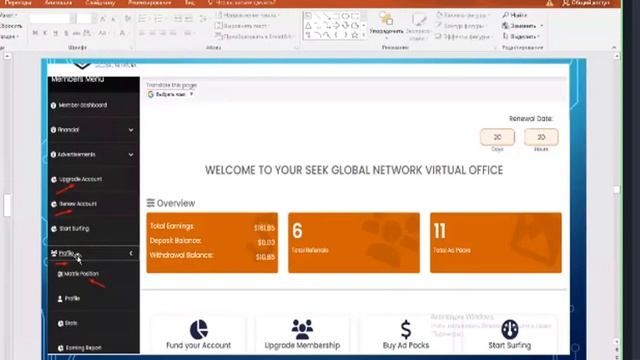This screenshot has width=640, height=360.
Task: Click the Buy Ad Packs dollar icon
Action: 406,329
